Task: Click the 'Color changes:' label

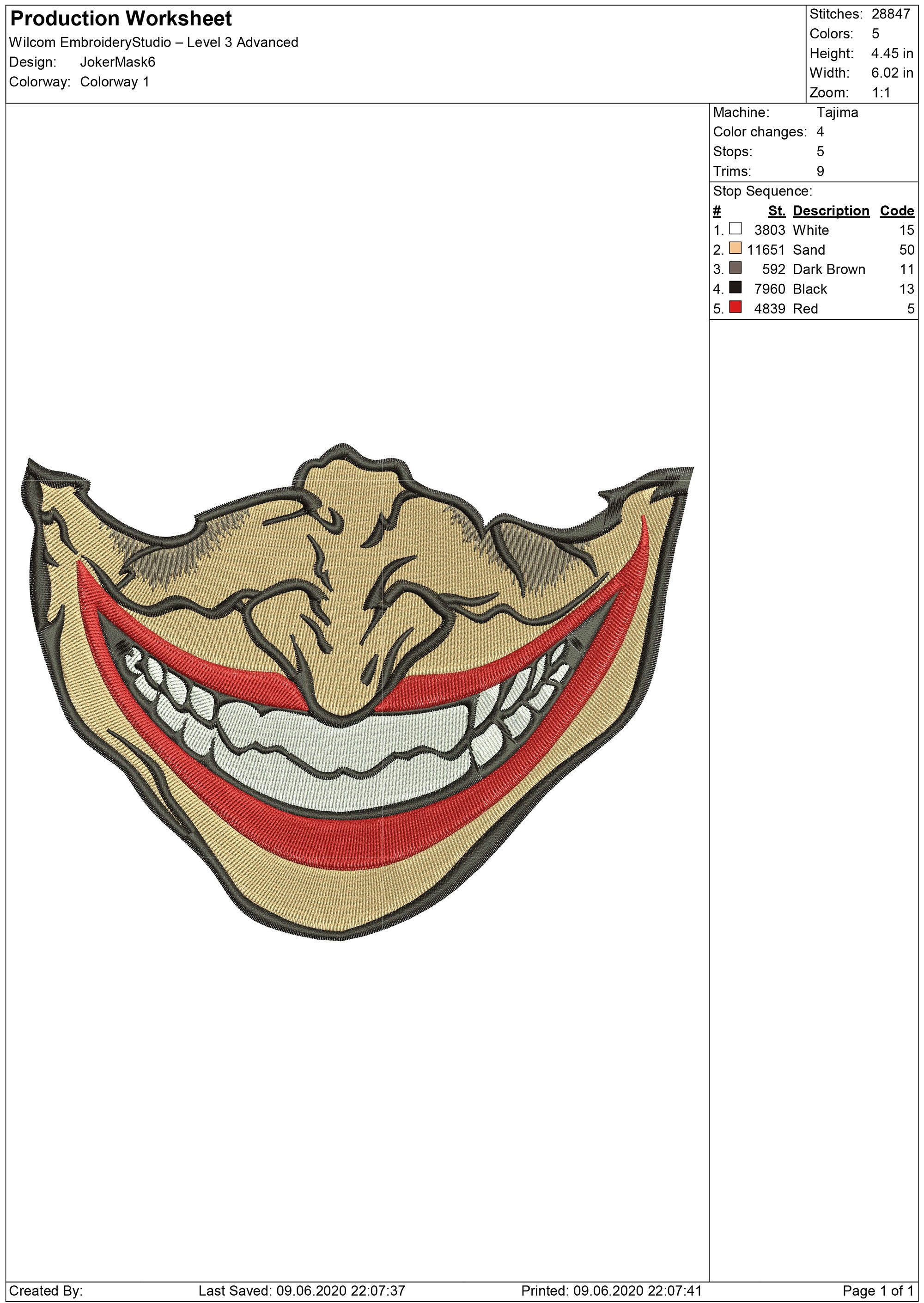Action: (760, 132)
